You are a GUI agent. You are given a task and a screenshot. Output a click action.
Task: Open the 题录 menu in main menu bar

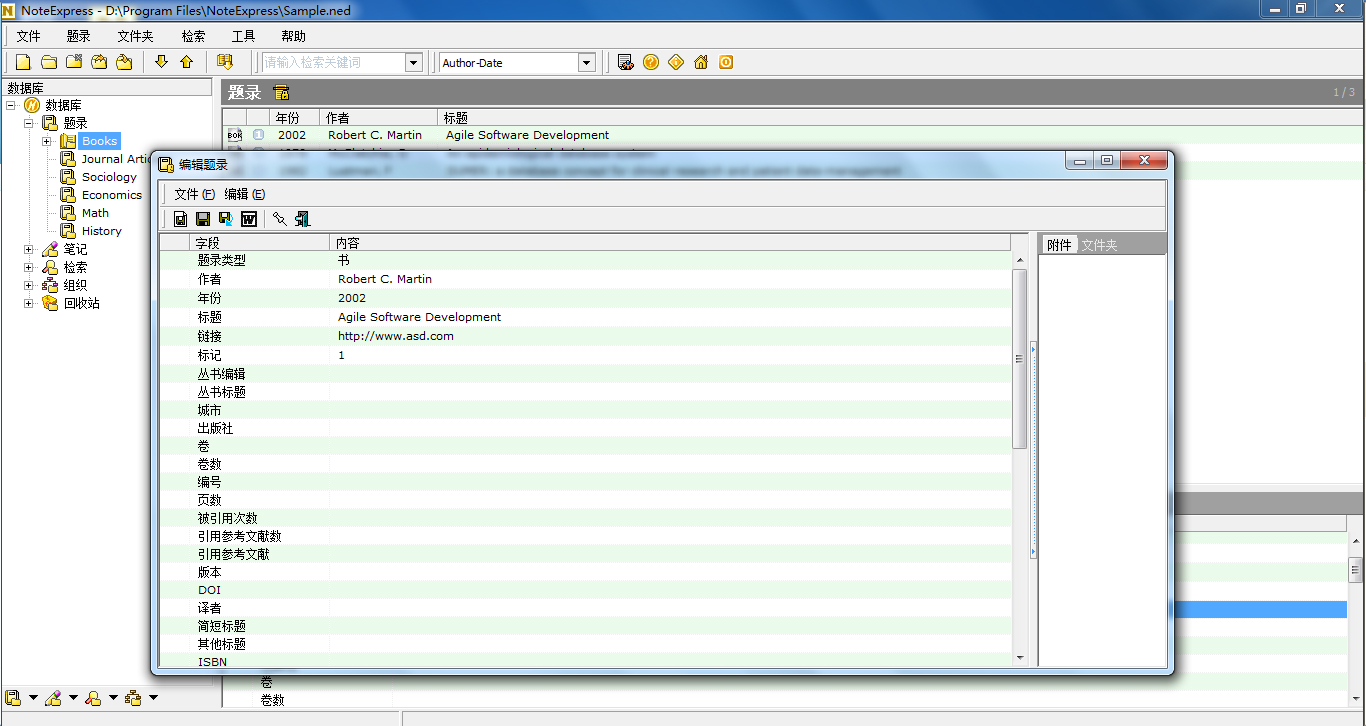point(79,36)
